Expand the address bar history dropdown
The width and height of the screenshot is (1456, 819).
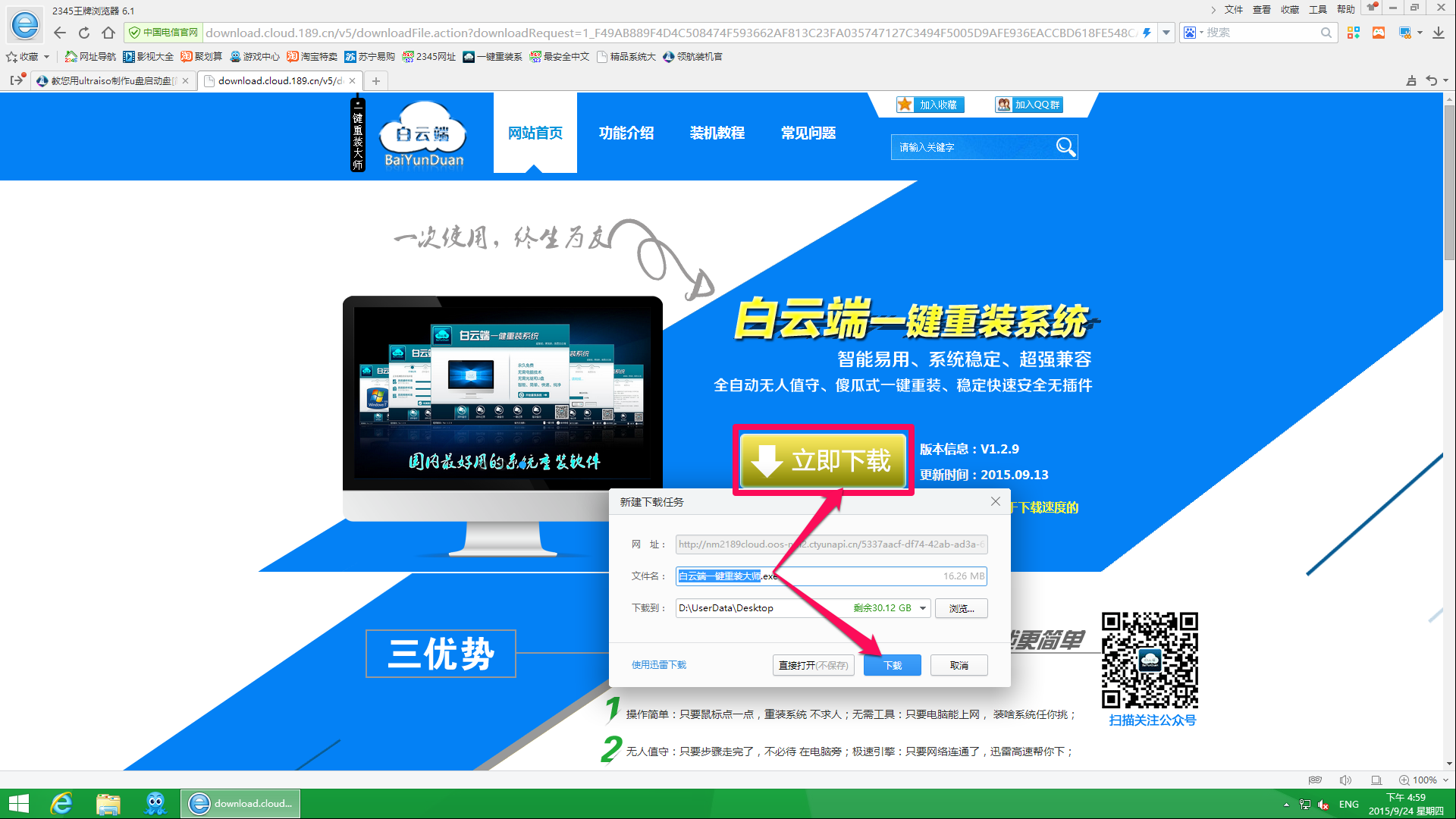click(1166, 33)
